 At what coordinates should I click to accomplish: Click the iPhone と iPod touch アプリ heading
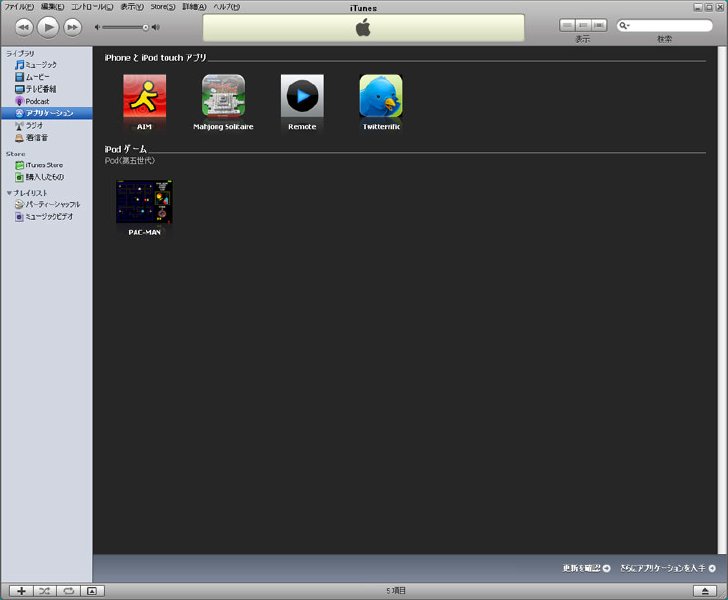155,58
